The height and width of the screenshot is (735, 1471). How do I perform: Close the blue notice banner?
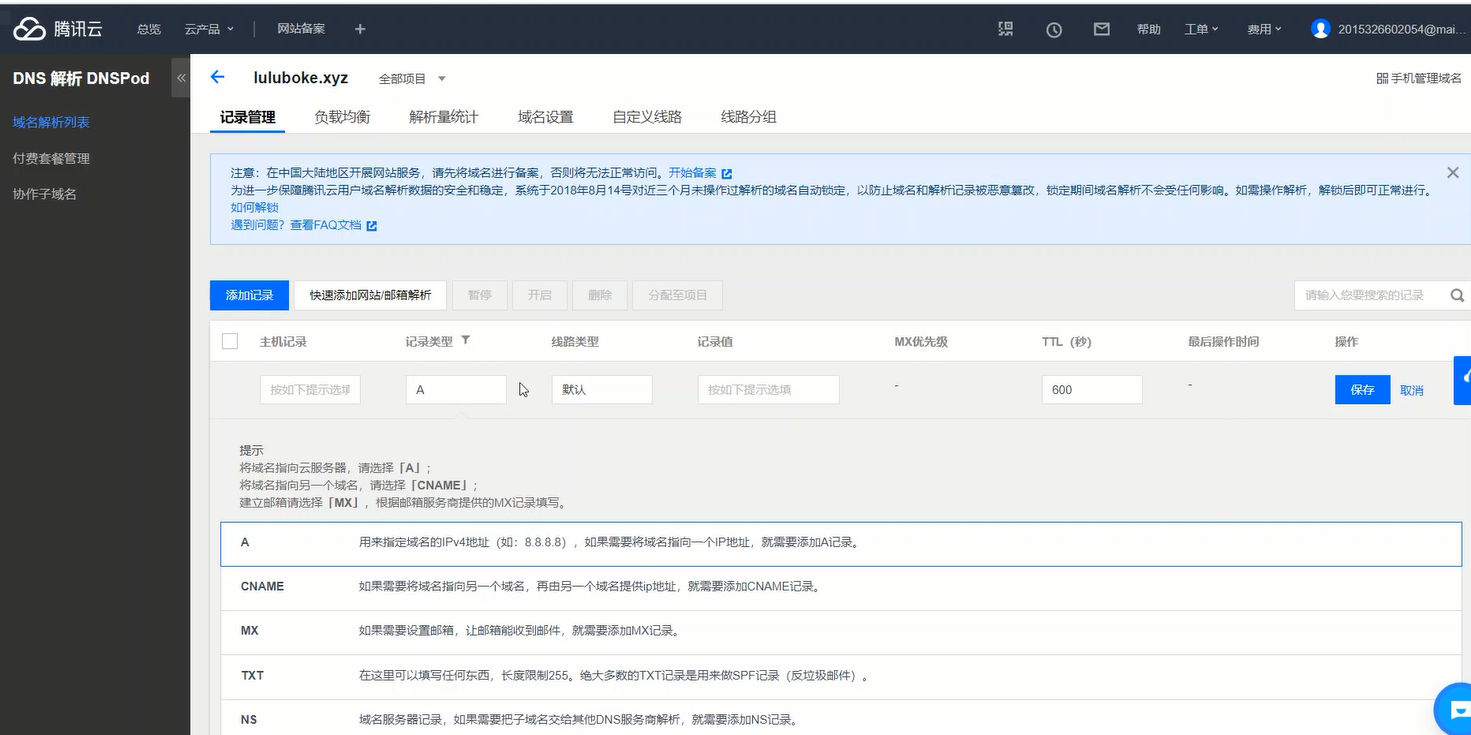pos(1453,172)
